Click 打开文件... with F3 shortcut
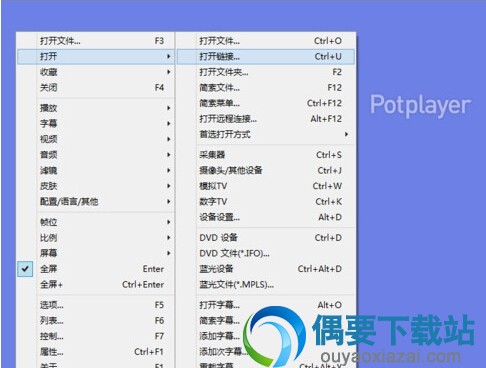The height and width of the screenshot is (368, 486). click(95, 41)
